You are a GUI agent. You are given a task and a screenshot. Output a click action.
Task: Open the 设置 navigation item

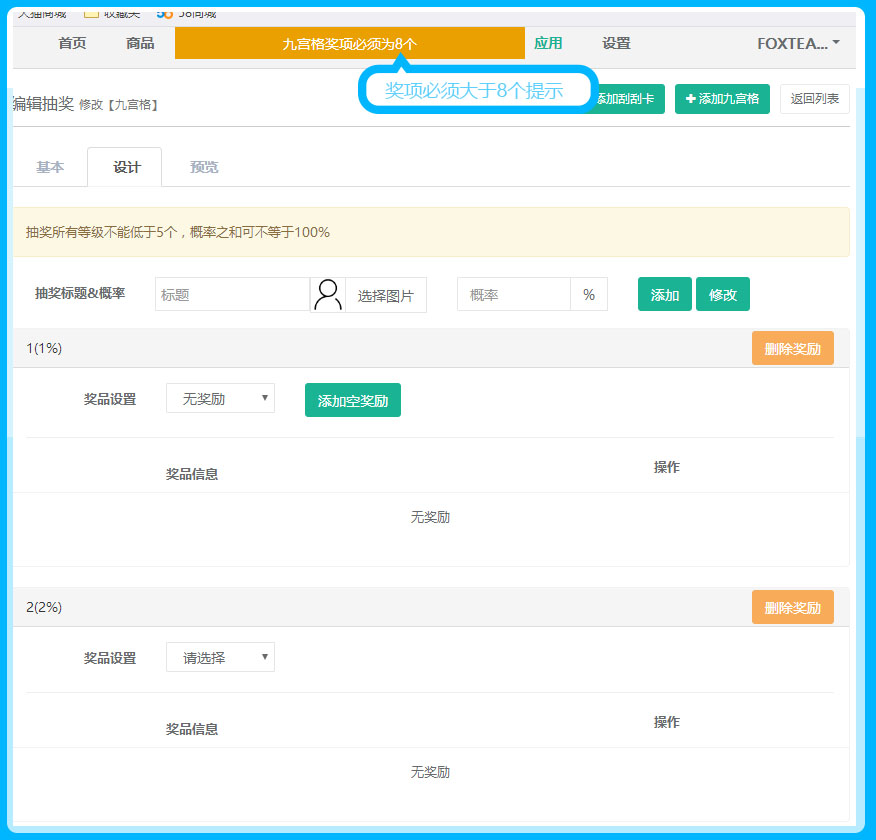tap(616, 43)
